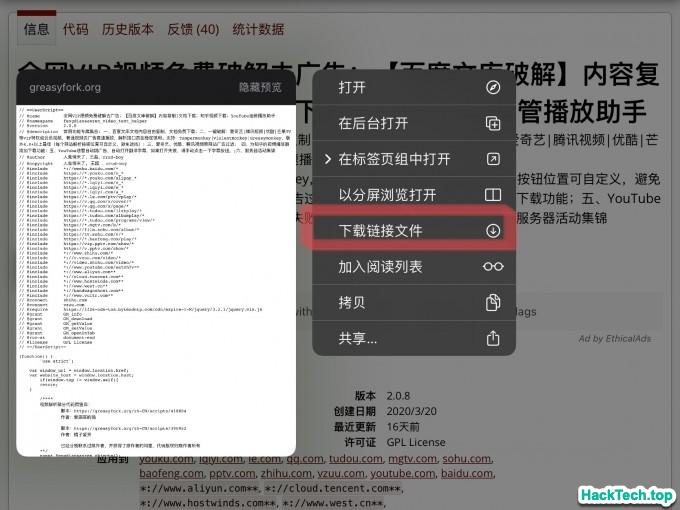Open the vzuu.com applies-to link
Screen dimensions: 680x510
(x=341, y=474)
